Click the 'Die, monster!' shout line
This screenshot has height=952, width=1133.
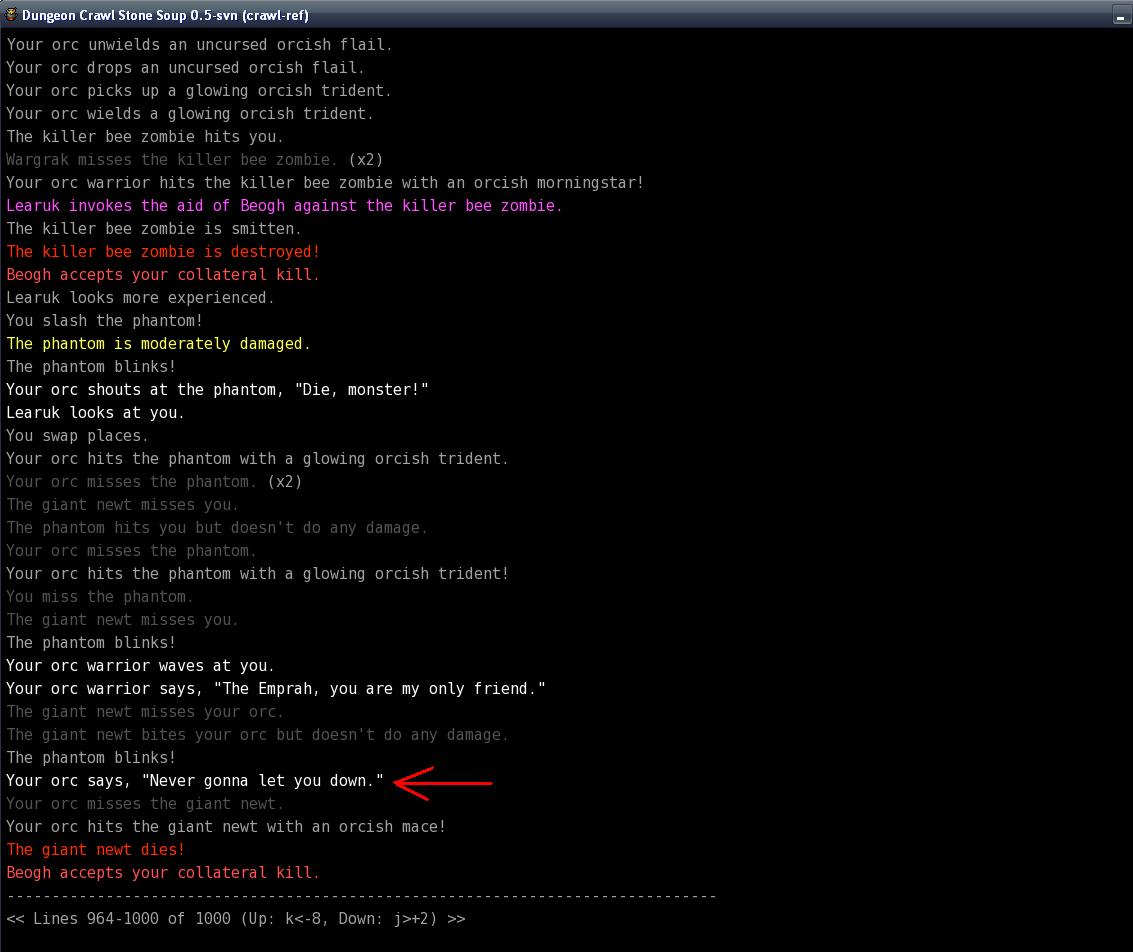pyautogui.click(x=217, y=390)
